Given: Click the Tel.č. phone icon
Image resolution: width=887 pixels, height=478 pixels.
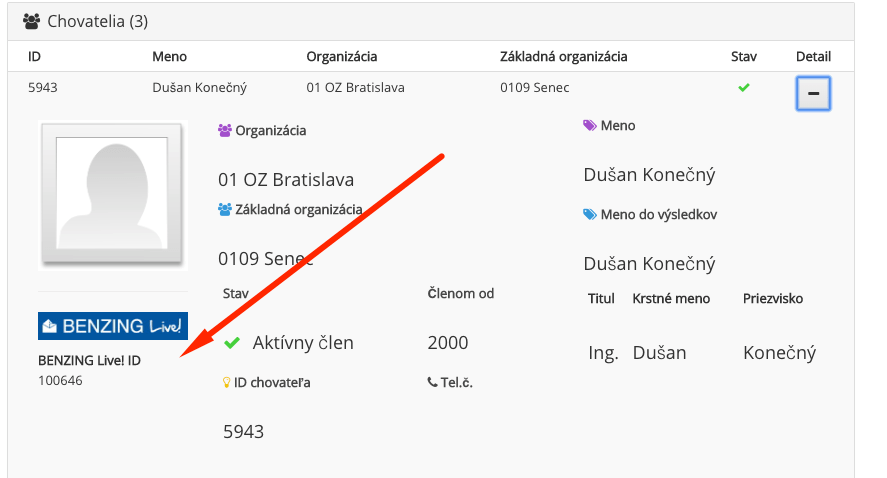Looking at the screenshot, I should (x=432, y=382).
